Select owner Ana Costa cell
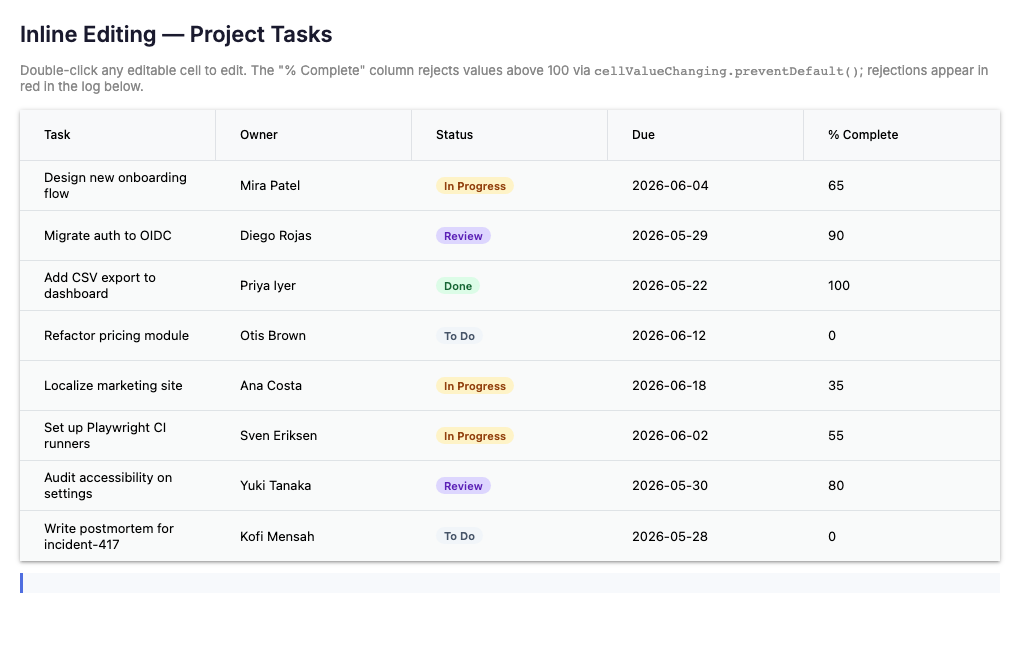Image resolution: width=1020 pixels, height=650 pixels. [314, 386]
